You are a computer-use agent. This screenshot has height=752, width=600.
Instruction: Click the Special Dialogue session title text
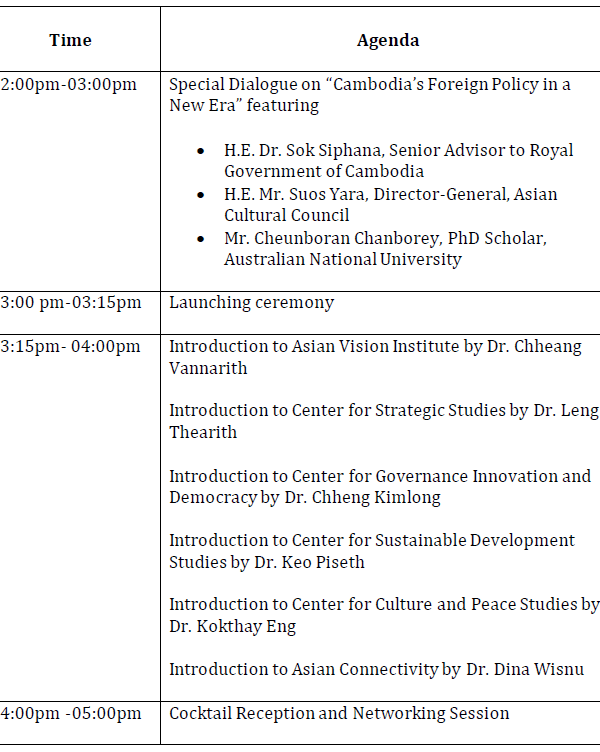tap(370, 94)
